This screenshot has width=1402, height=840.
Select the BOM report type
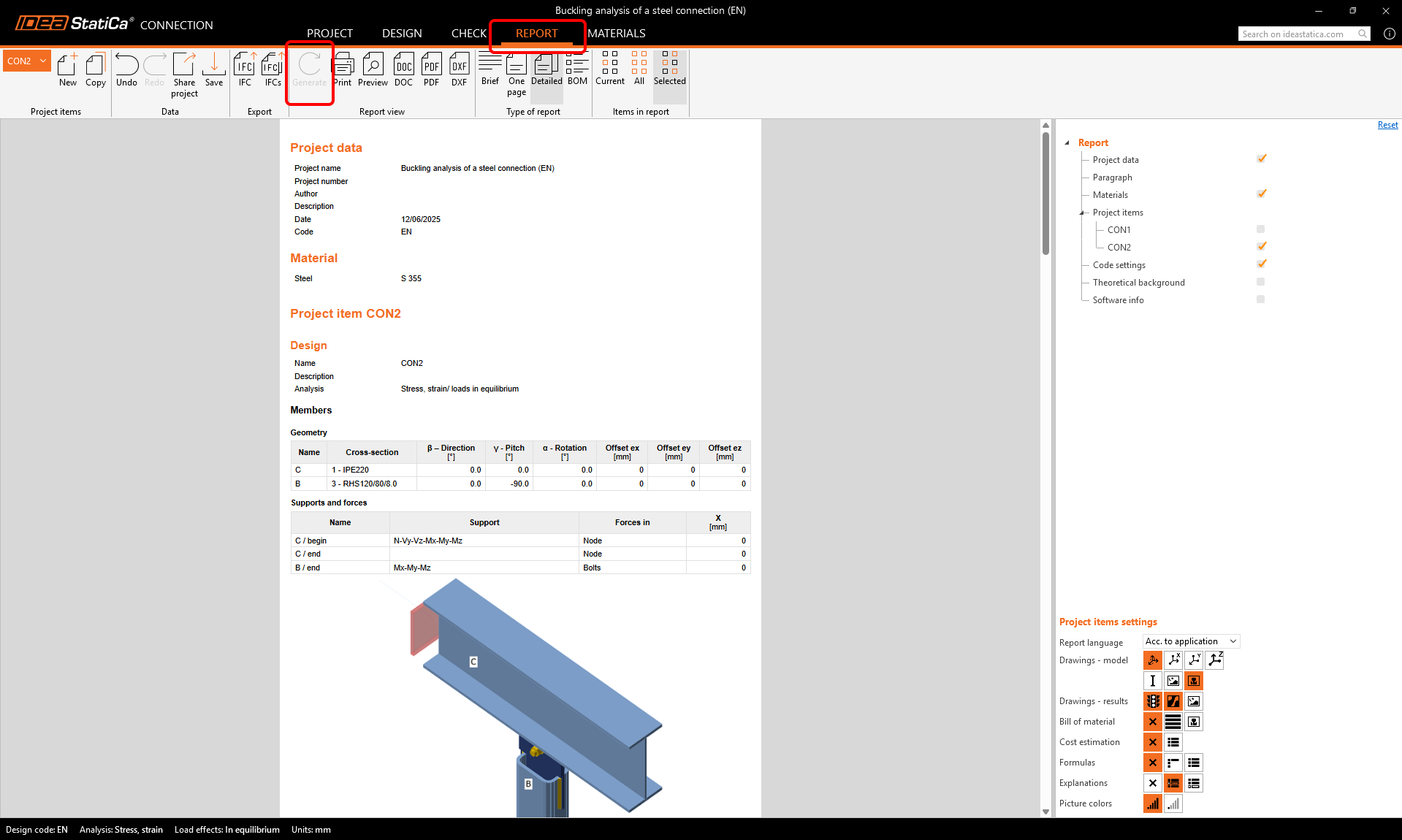[577, 69]
